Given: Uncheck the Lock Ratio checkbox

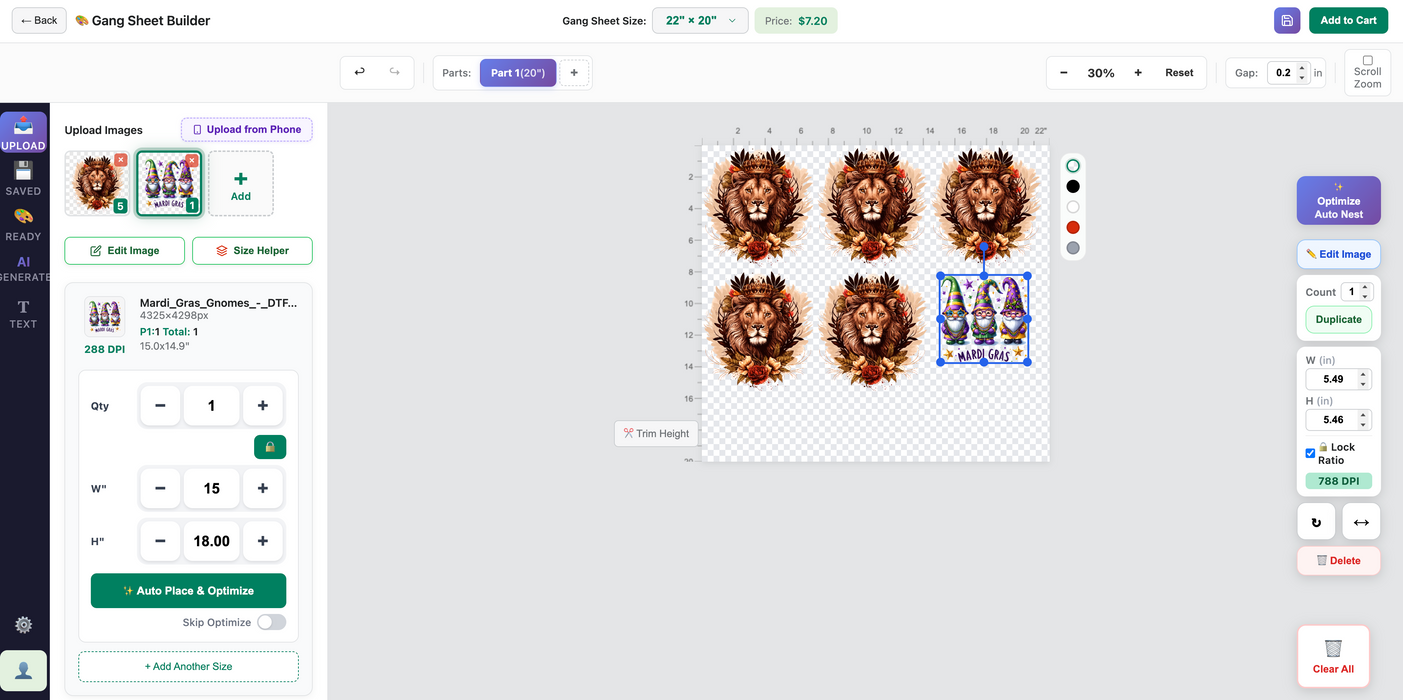Looking at the screenshot, I should tap(1310, 453).
